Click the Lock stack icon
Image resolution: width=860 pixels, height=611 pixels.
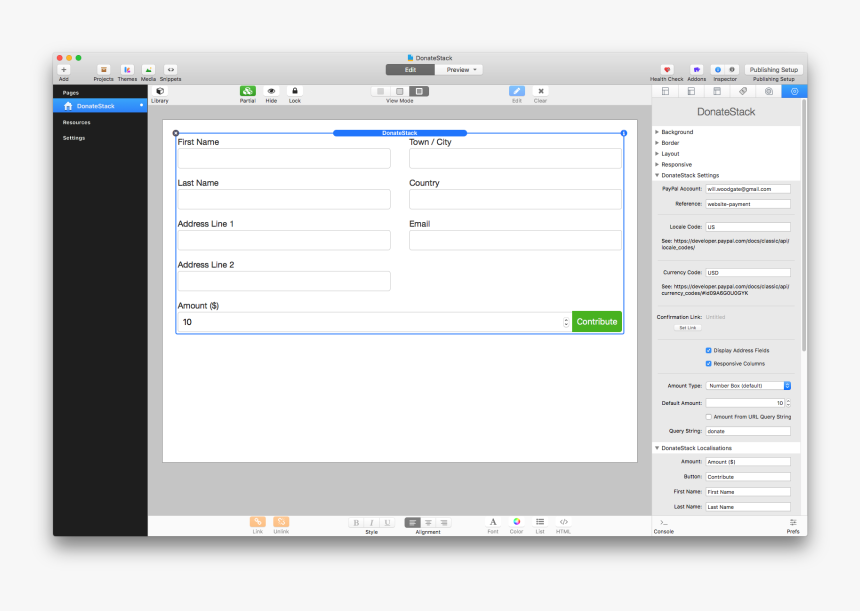(x=294, y=92)
